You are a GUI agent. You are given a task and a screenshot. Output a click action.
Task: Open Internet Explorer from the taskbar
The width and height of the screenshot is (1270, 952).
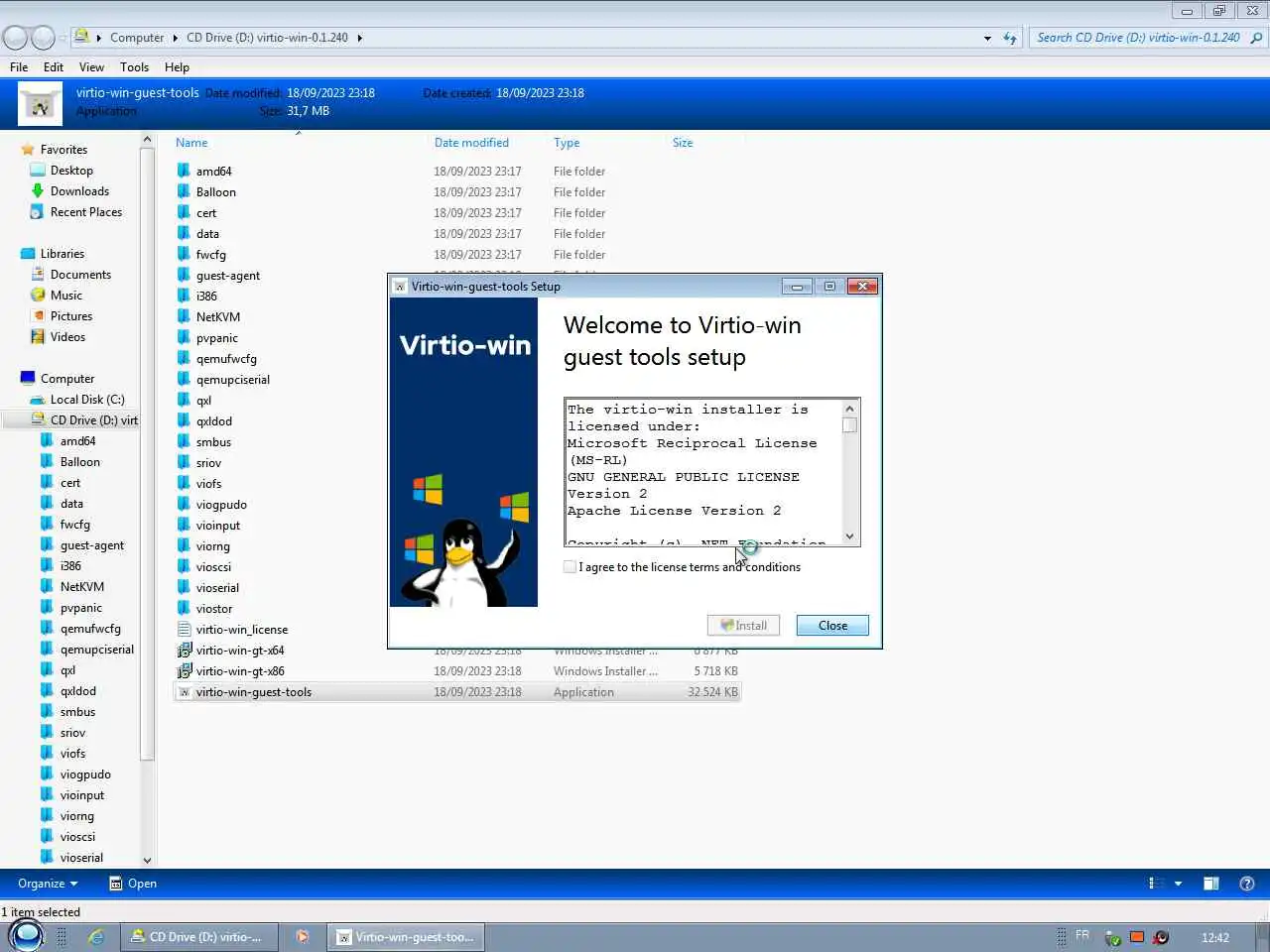(96, 937)
